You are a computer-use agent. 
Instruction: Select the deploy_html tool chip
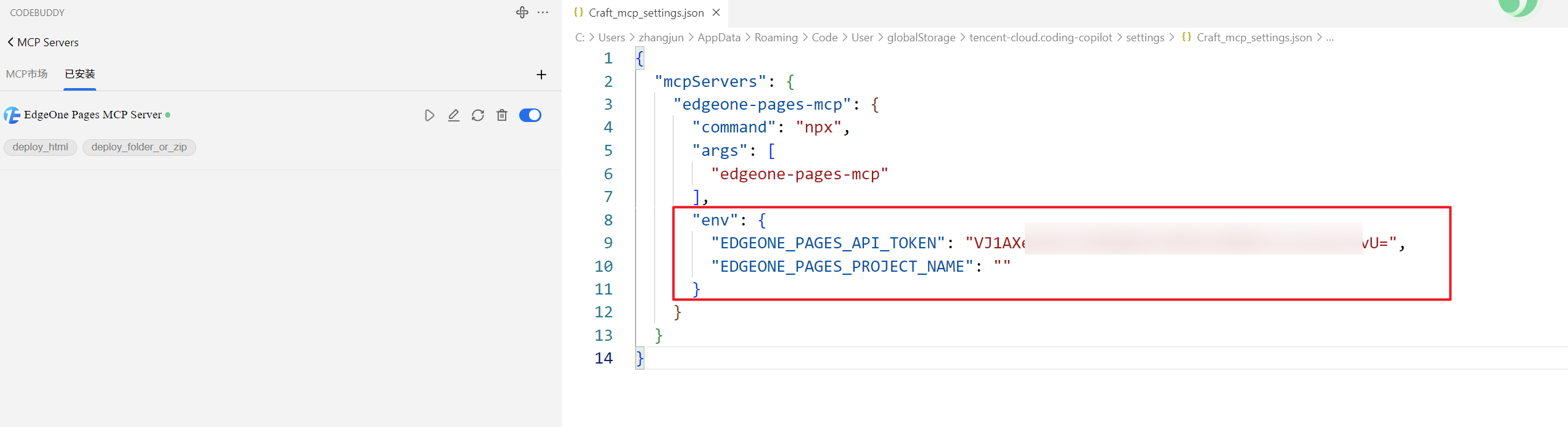pos(41,147)
